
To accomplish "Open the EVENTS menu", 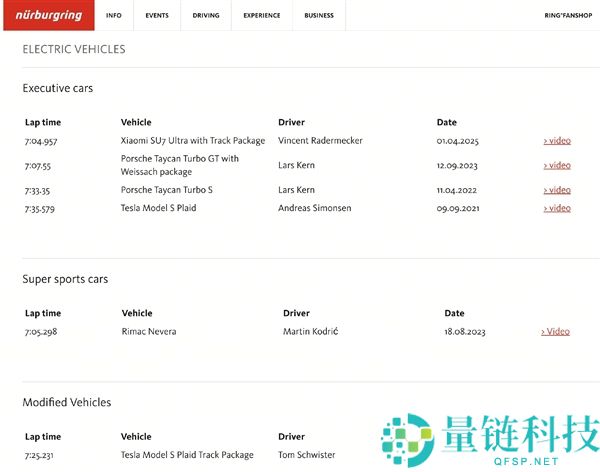I will tap(157, 15).
